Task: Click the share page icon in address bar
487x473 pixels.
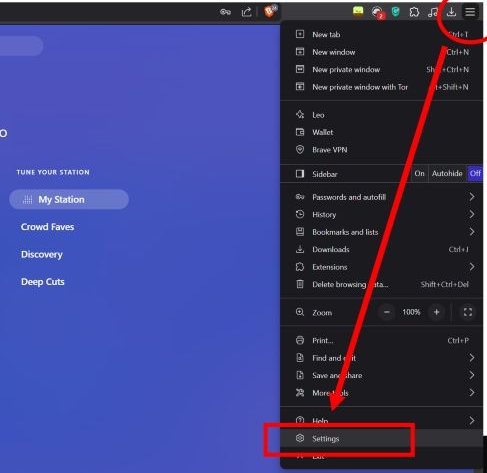Action: tap(246, 12)
